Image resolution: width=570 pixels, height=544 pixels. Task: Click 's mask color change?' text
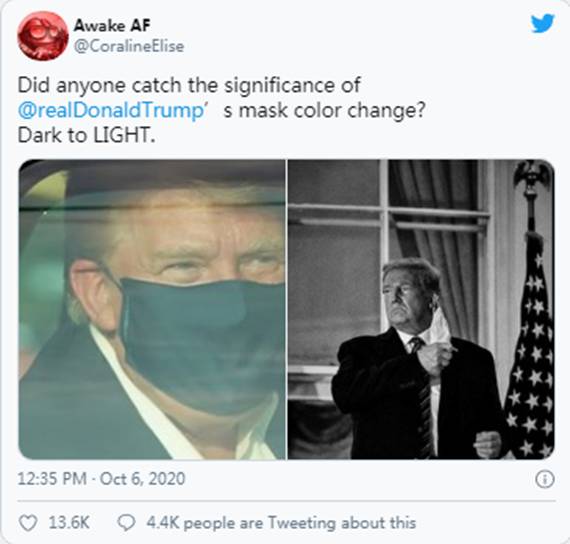pyautogui.click(x=324, y=111)
